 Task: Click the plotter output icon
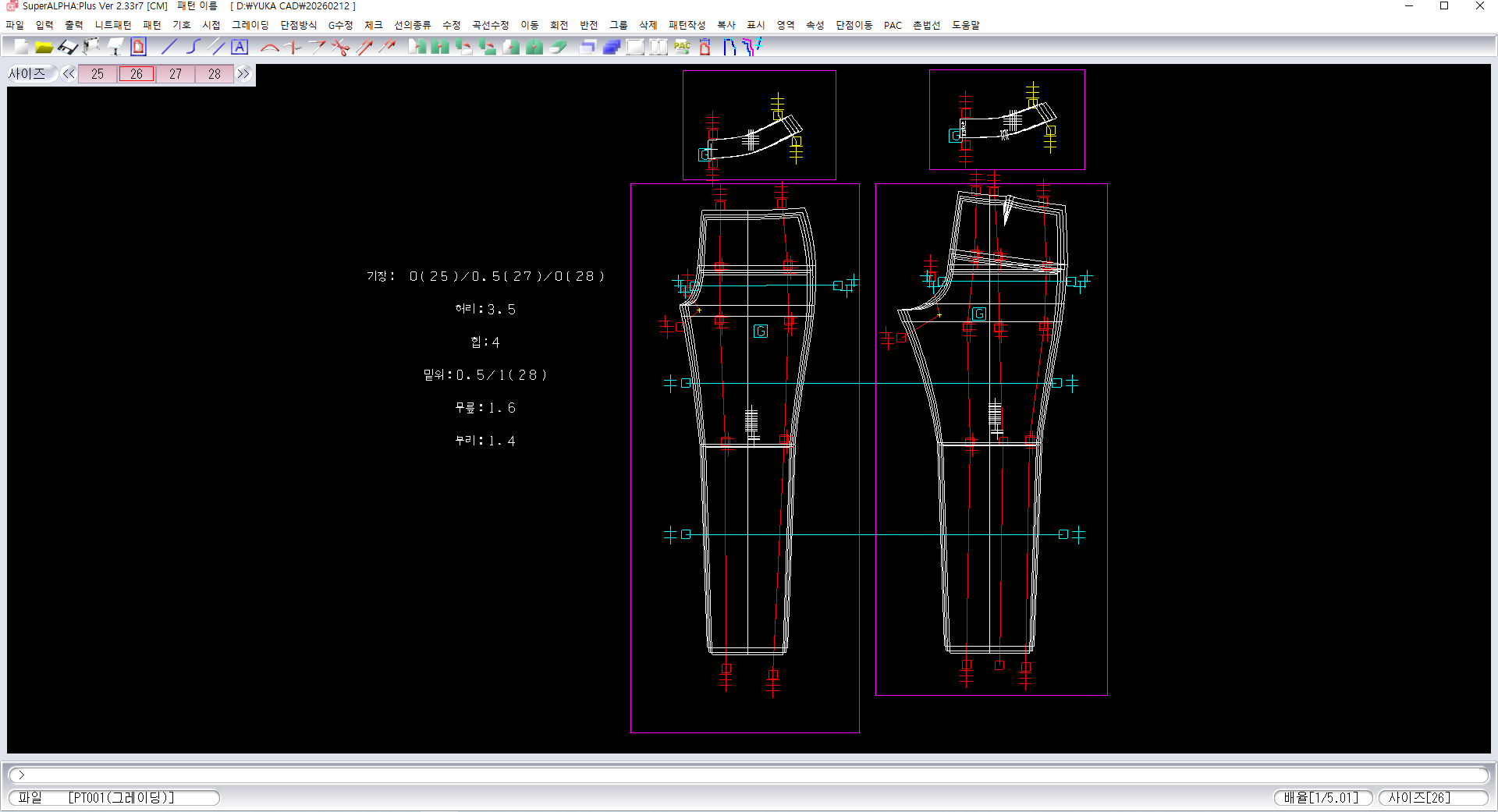(91, 47)
